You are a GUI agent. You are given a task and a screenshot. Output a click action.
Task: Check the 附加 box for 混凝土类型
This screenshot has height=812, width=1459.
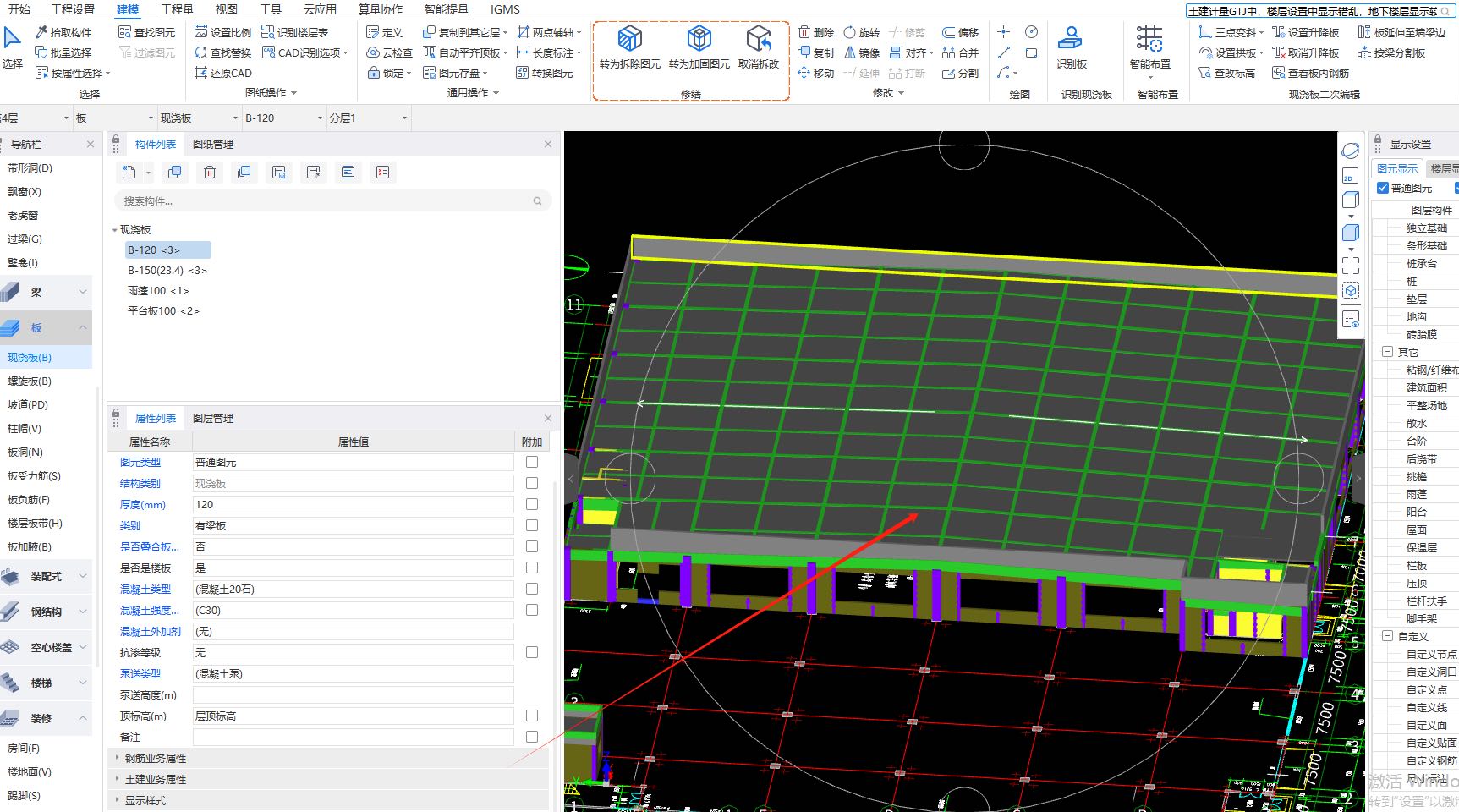[x=532, y=589]
